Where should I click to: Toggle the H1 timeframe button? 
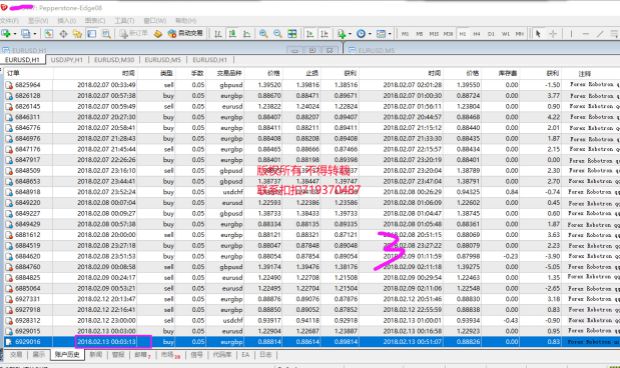[x=462, y=34]
